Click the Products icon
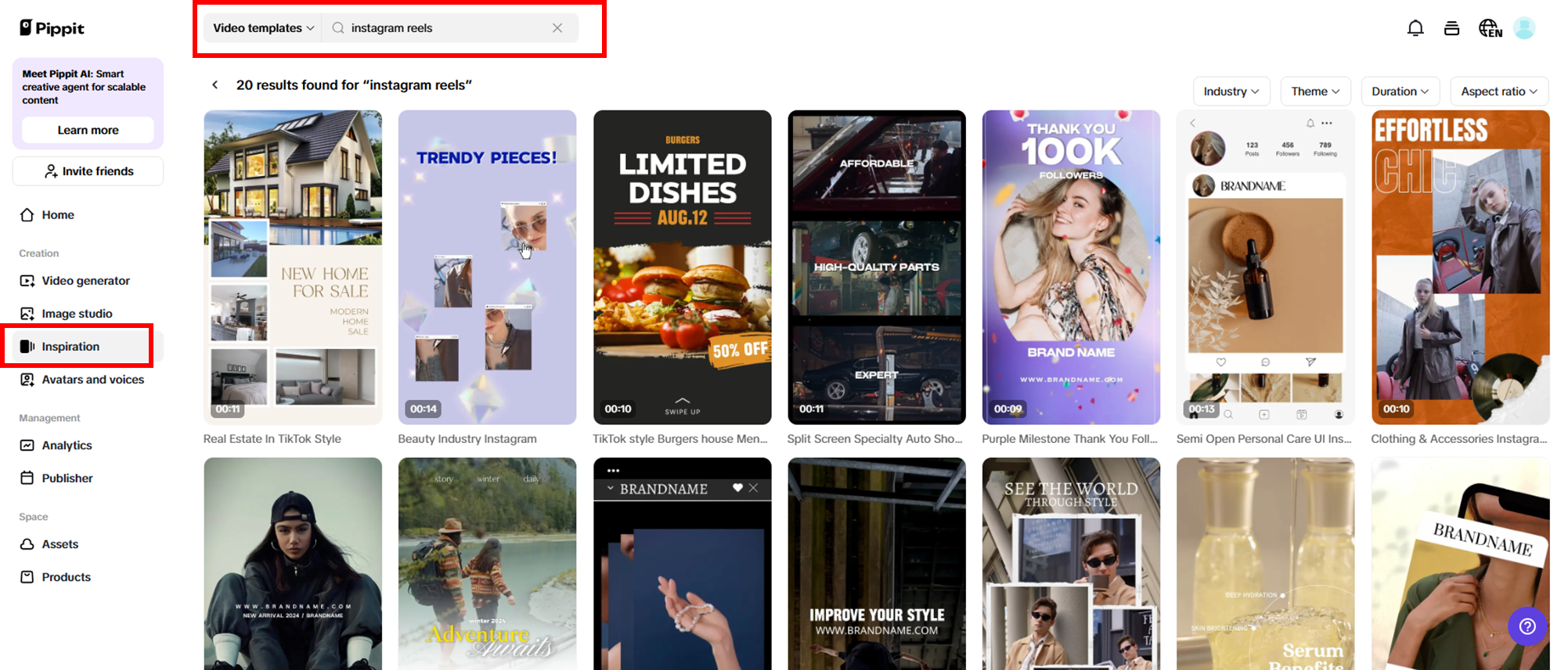The image size is (1568, 670). point(27,576)
